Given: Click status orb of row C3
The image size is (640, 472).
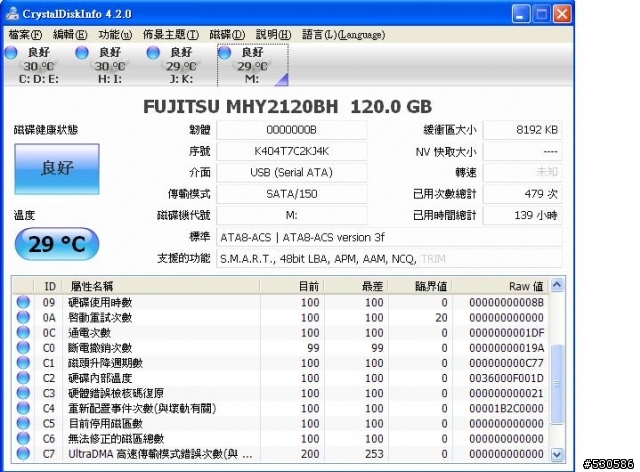Looking at the screenshot, I should point(23,393).
